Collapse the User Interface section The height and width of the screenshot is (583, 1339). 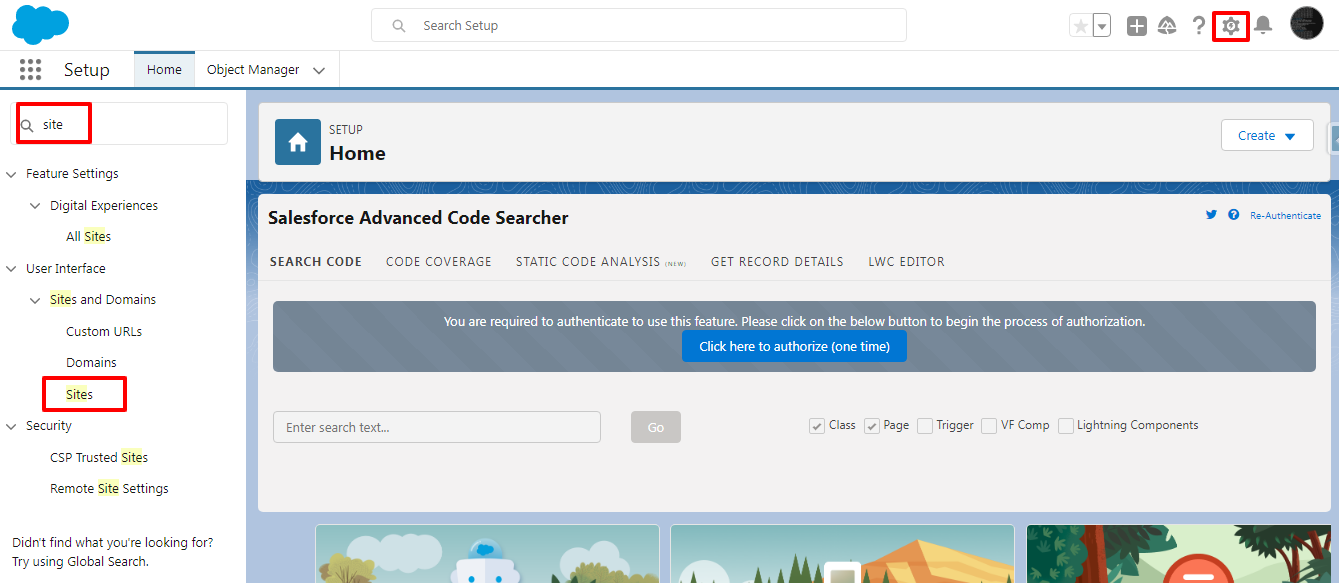click(x=12, y=269)
